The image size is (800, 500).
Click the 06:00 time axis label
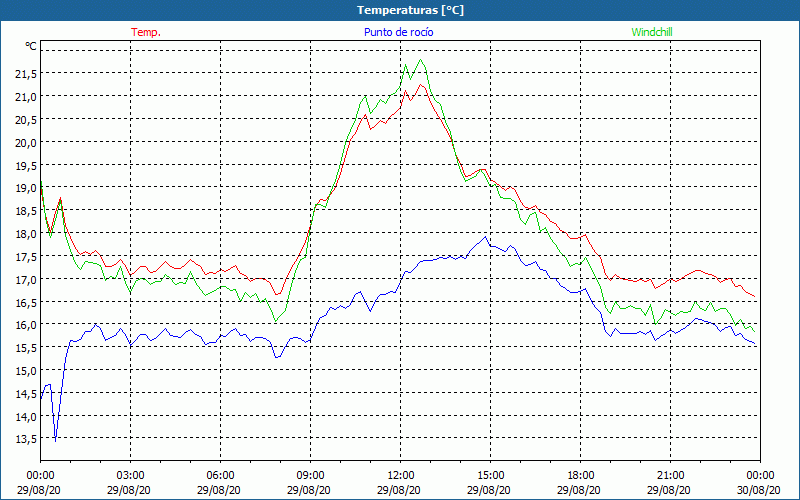(220, 476)
